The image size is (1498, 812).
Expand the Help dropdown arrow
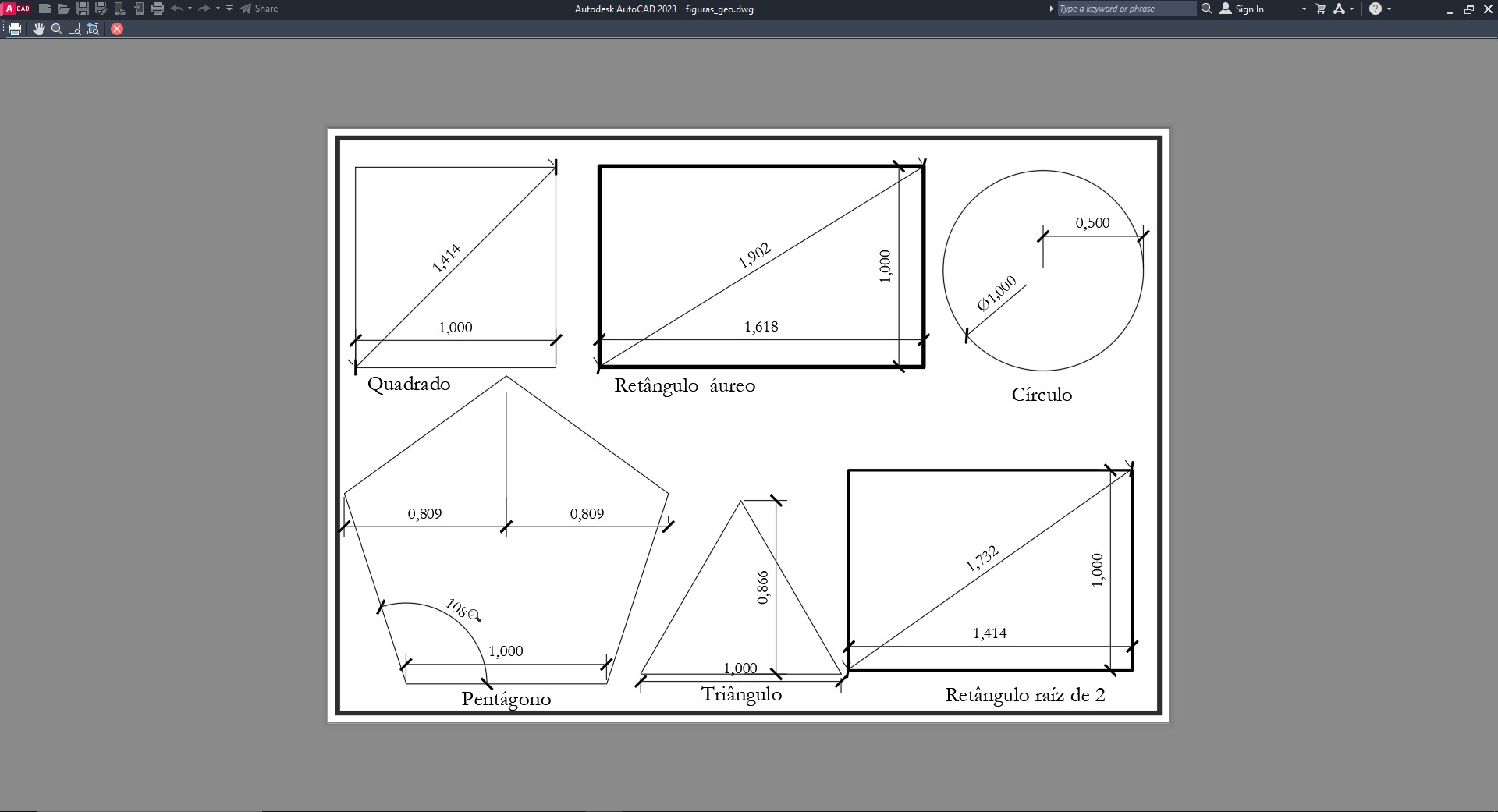(1390, 9)
